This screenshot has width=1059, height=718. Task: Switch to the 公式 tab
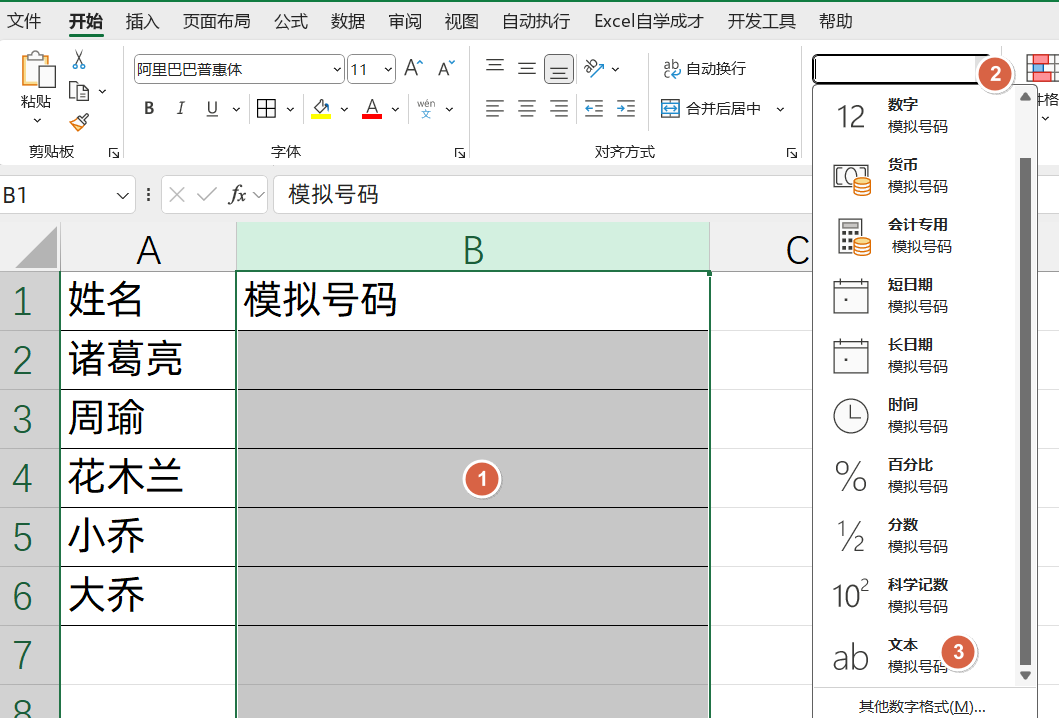tap(291, 22)
